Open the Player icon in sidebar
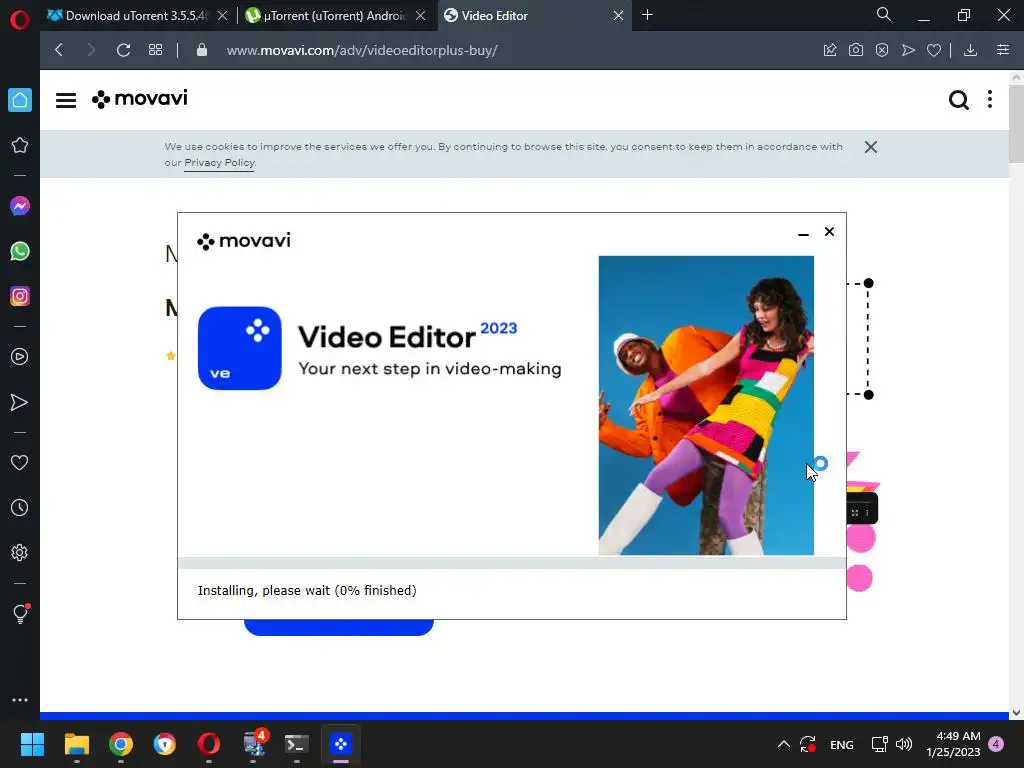Screen dimensions: 1024x768 click(x=20, y=357)
